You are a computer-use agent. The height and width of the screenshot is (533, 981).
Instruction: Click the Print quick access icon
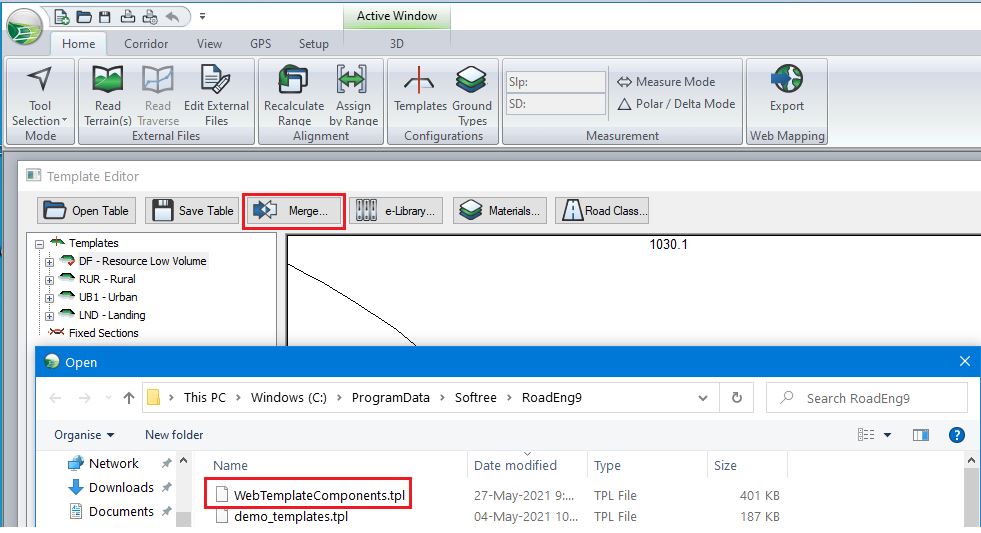(127, 17)
